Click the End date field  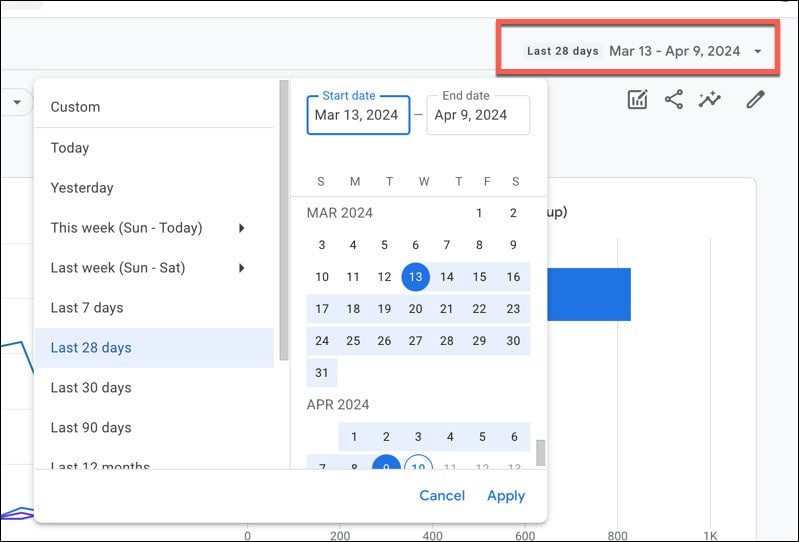pyautogui.click(x=477, y=115)
